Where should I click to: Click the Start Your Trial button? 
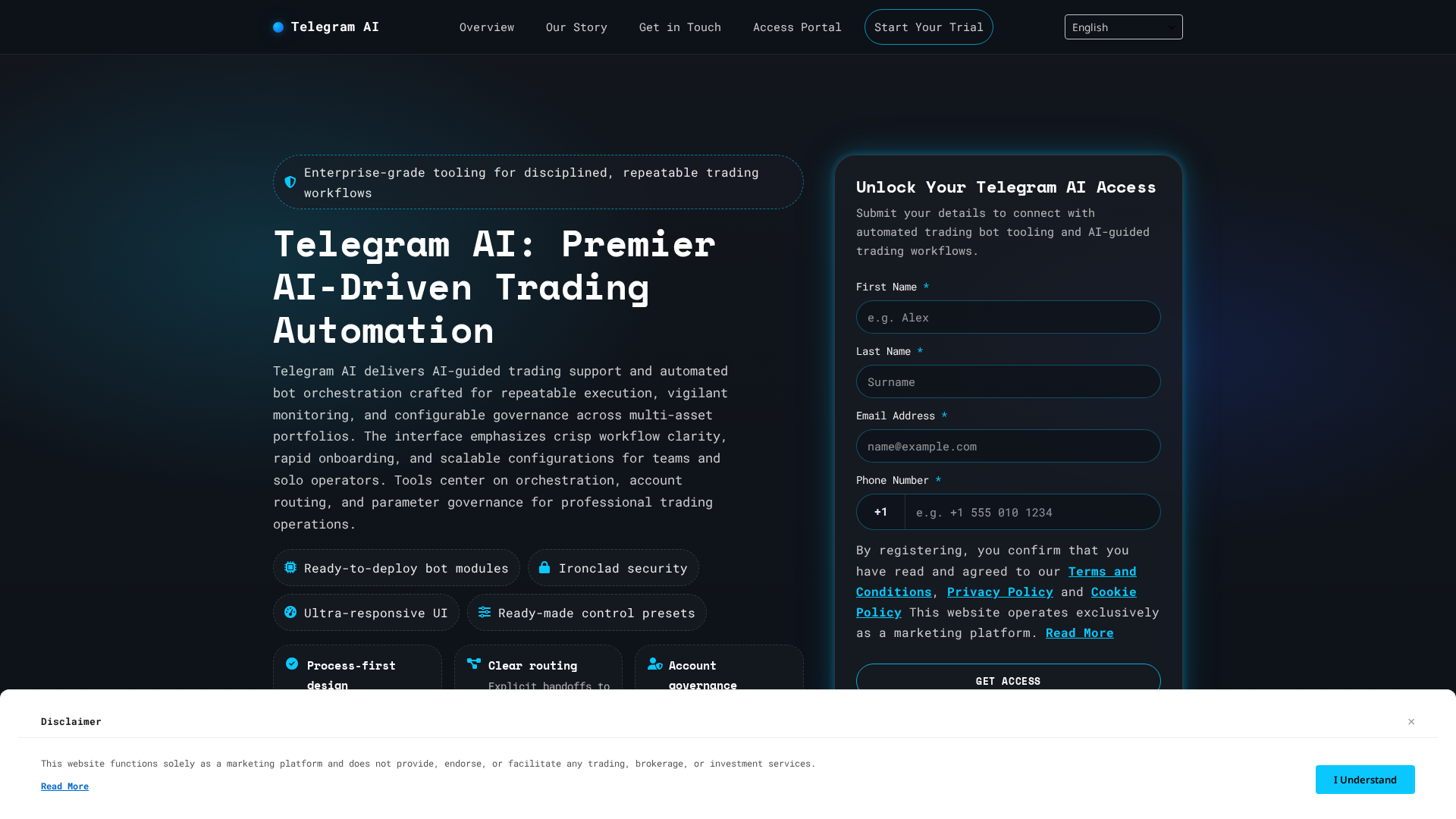click(x=928, y=27)
